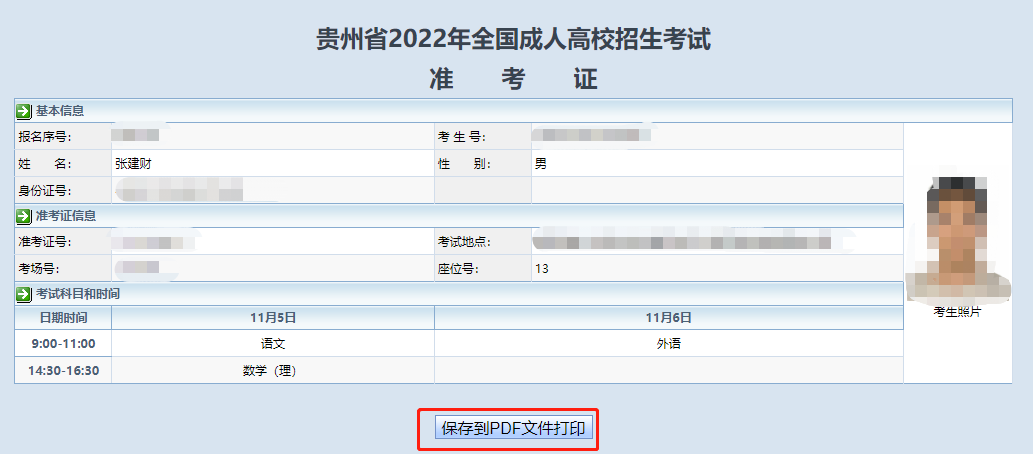
Task: Click the 语文 exam subject cell
Action: (x=272, y=344)
